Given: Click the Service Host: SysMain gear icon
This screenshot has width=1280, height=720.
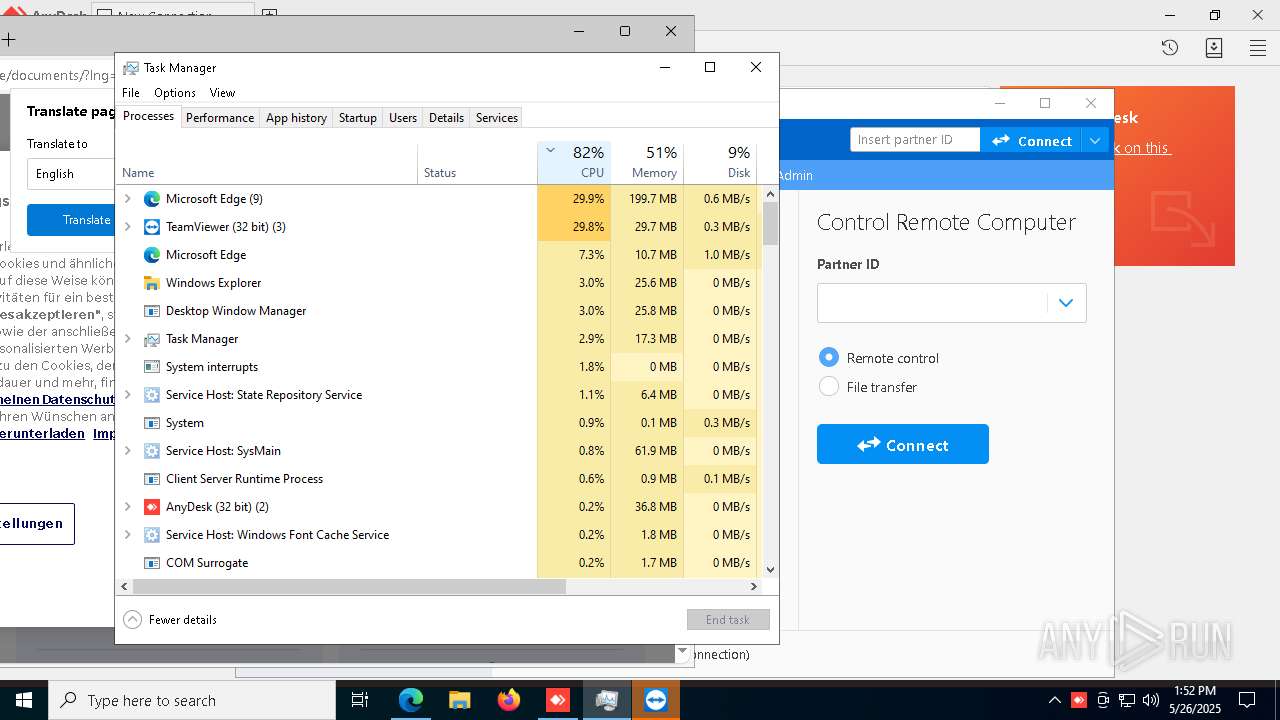Looking at the screenshot, I should 152,451.
